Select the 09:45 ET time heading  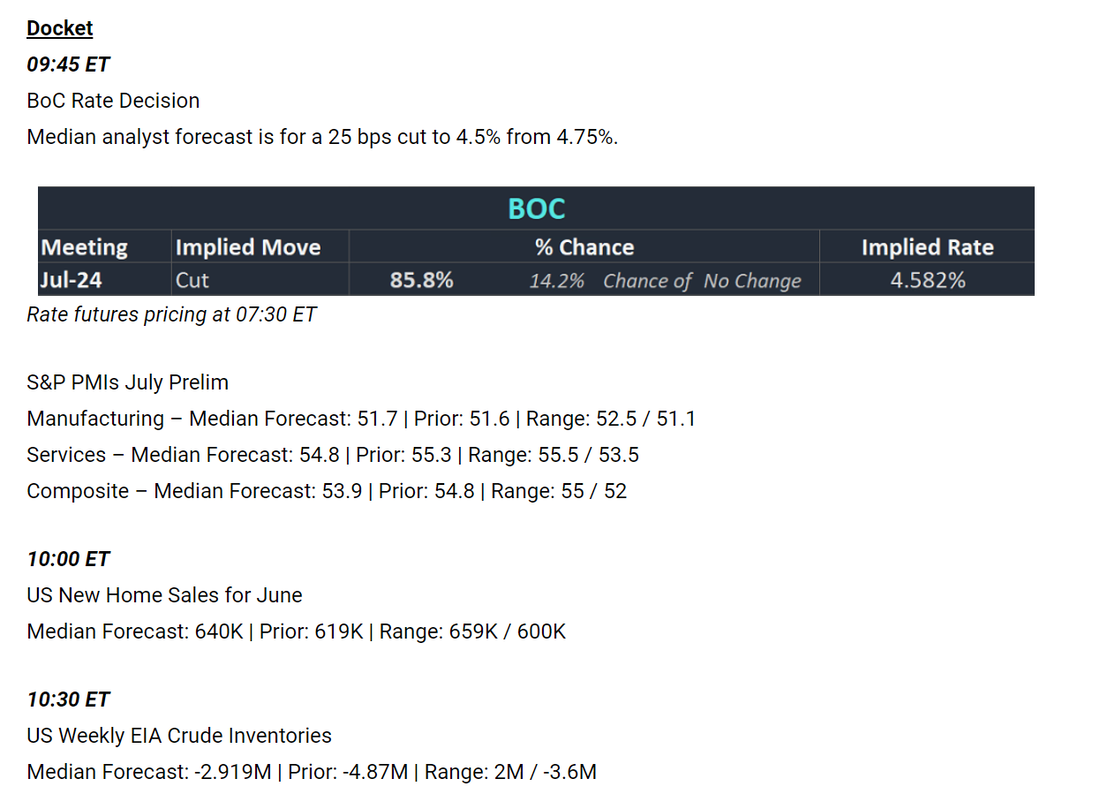pyautogui.click(x=68, y=65)
